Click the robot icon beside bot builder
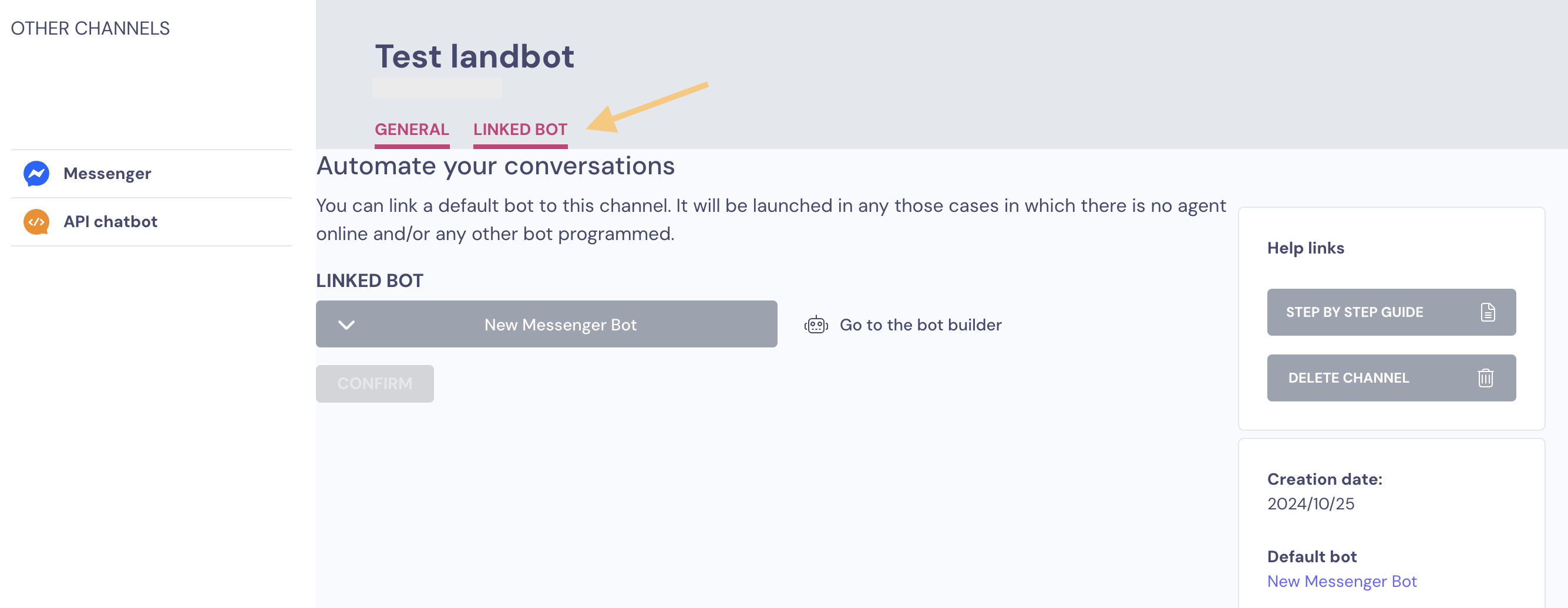The height and width of the screenshot is (608, 1568). click(x=816, y=325)
